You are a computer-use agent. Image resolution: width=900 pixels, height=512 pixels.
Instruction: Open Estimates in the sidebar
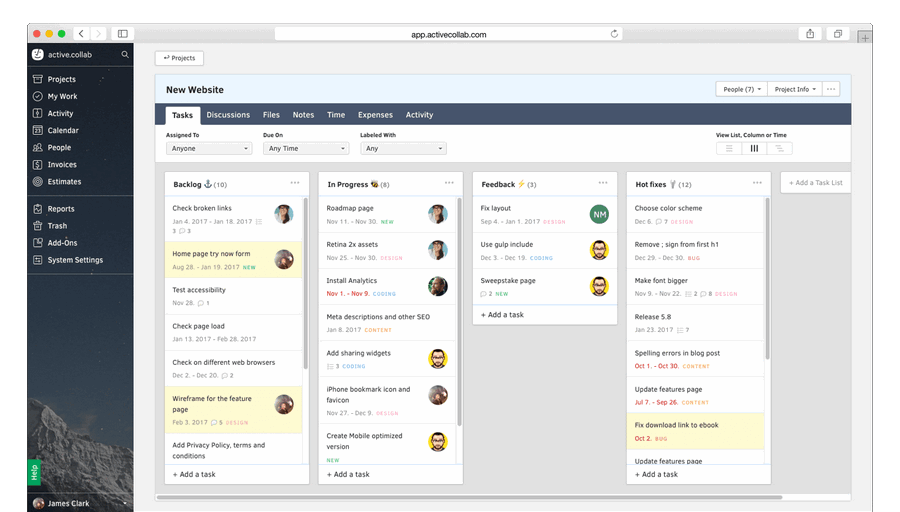pos(64,181)
